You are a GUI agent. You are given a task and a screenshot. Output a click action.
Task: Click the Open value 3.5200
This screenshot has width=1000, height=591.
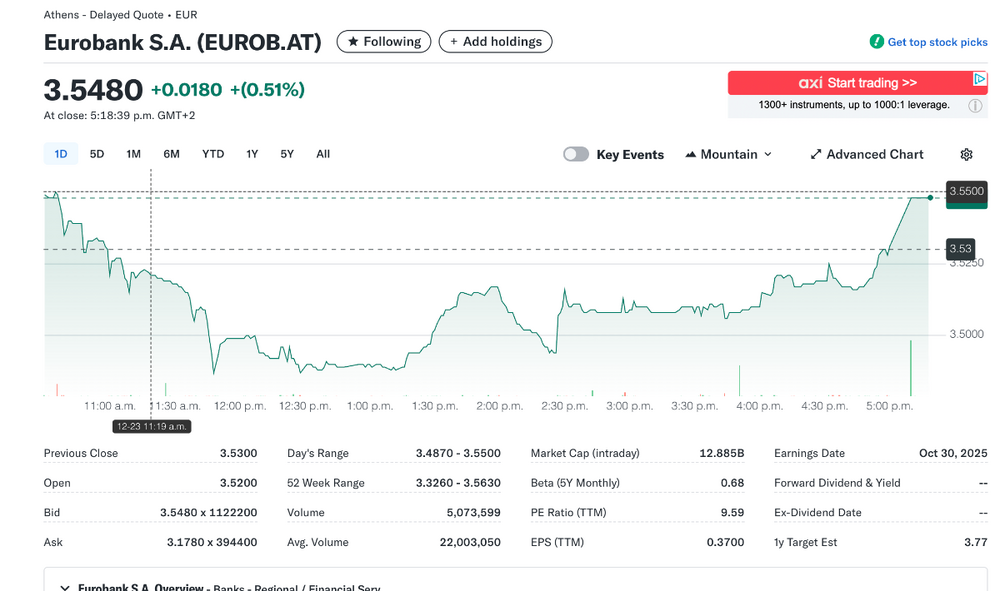pyautogui.click(x=239, y=483)
